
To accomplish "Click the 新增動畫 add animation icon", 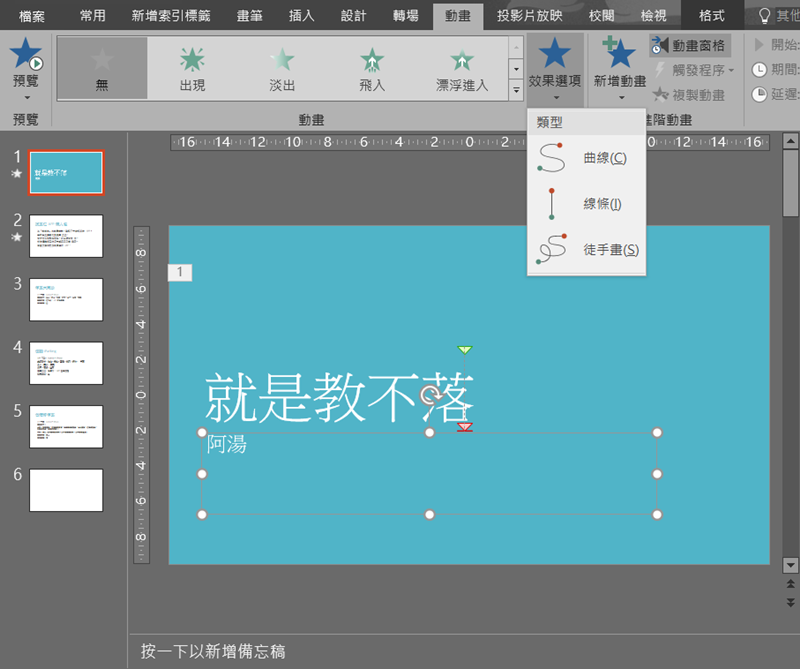I will 620,58.
